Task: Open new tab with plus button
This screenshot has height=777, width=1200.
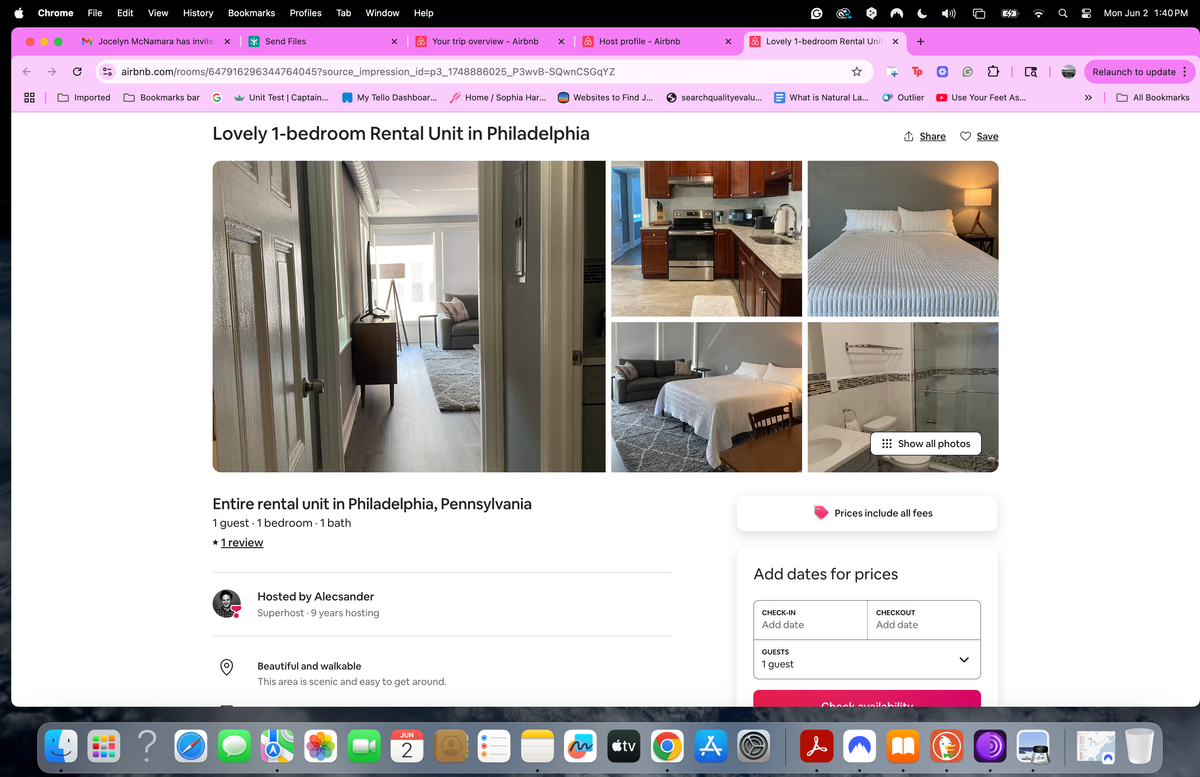Action: 920,41
